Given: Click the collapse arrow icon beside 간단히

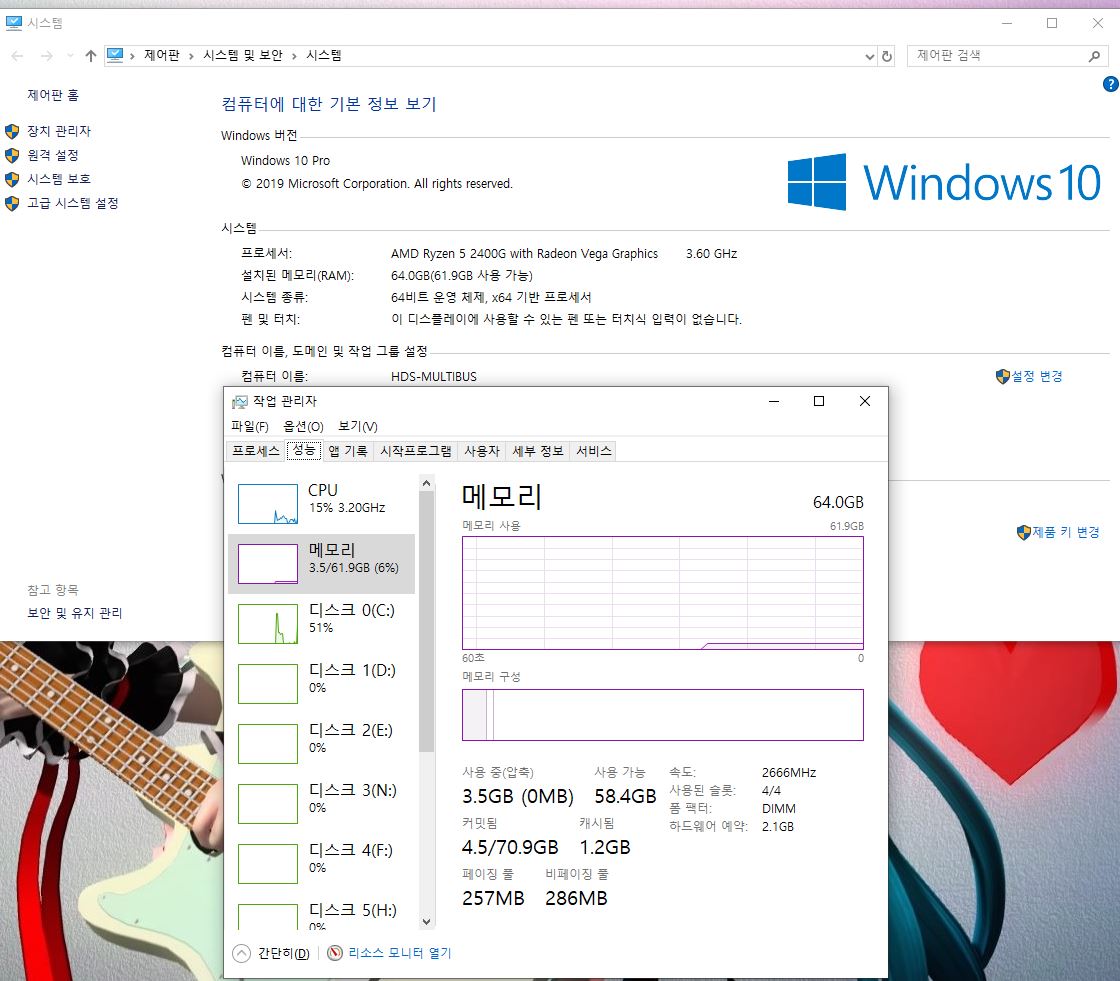Looking at the screenshot, I should 241,953.
